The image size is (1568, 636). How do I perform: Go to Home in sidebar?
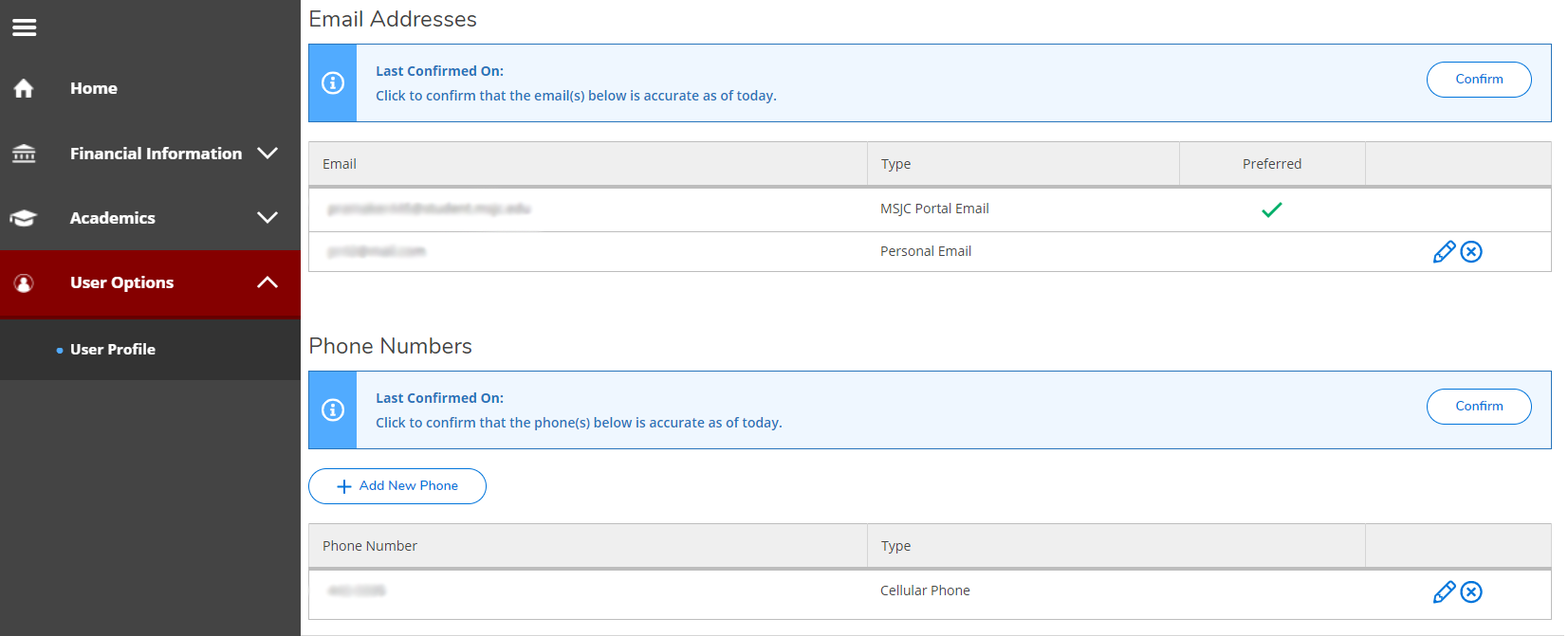click(94, 88)
